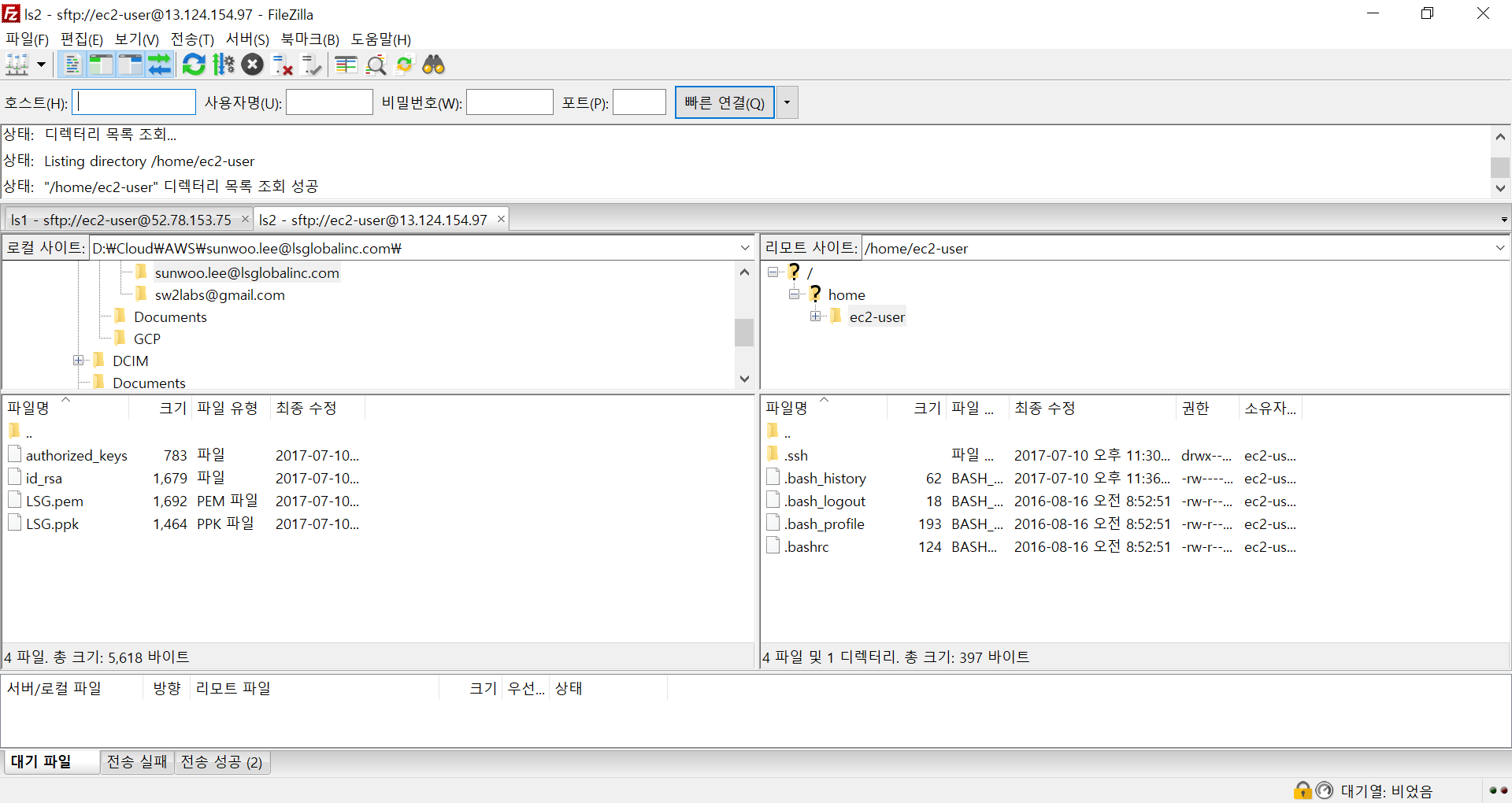Switch to the 전송 실패 tab

click(137, 761)
